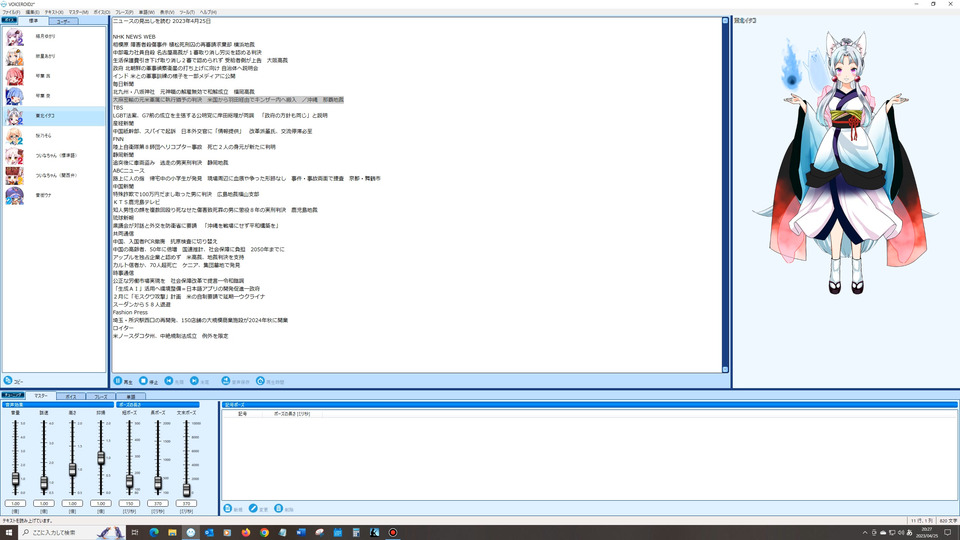Choose the 琴葉 葵 voice preset icon
The height and width of the screenshot is (540, 960).
14,96
